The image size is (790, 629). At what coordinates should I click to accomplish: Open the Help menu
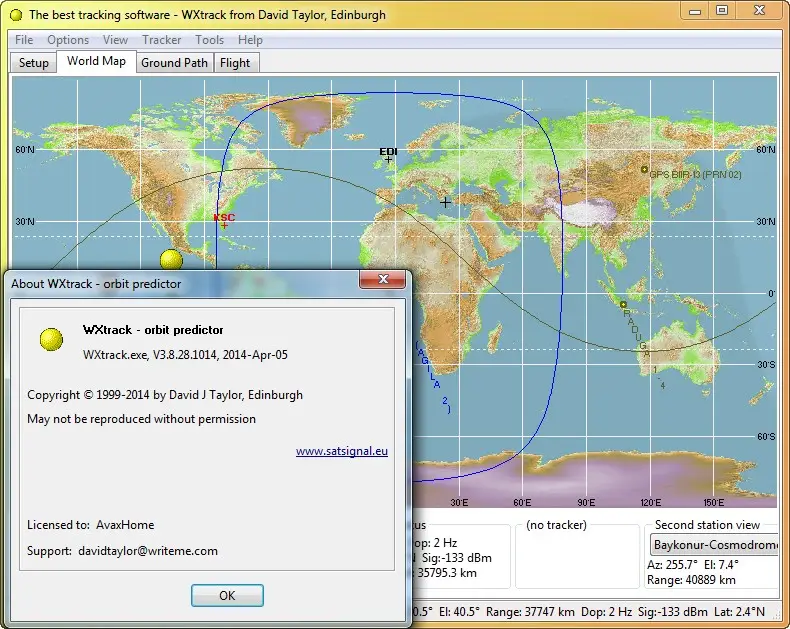point(250,40)
